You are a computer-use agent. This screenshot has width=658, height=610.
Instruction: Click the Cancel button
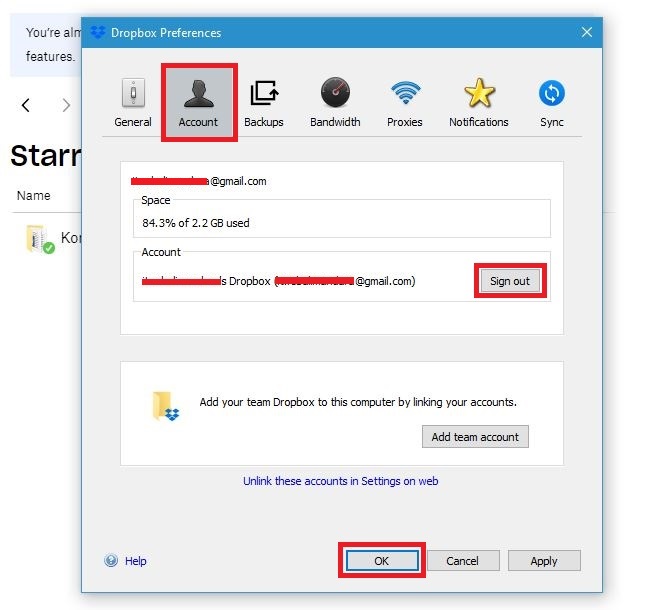[x=463, y=560]
